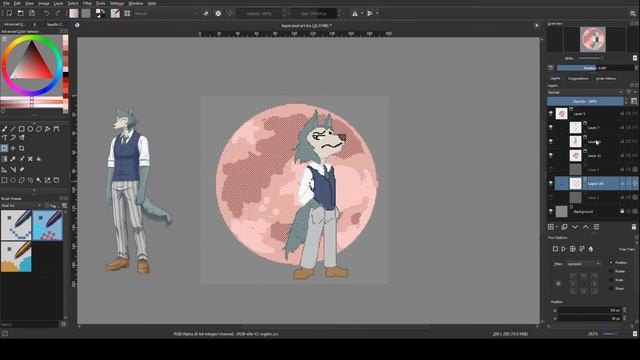Open the File menu
The height and width of the screenshot is (360, 640).
point(6,3)
